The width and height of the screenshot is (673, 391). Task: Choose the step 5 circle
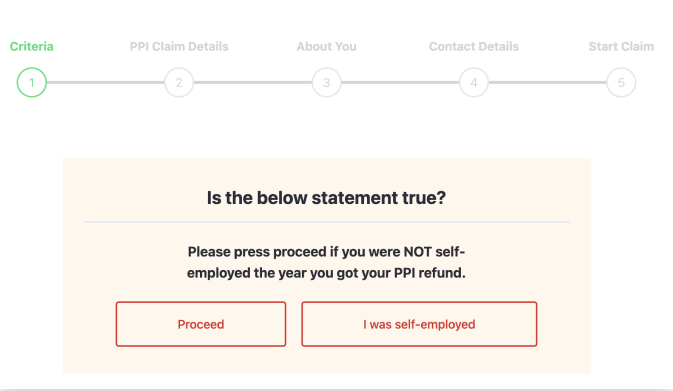point(621,82)
